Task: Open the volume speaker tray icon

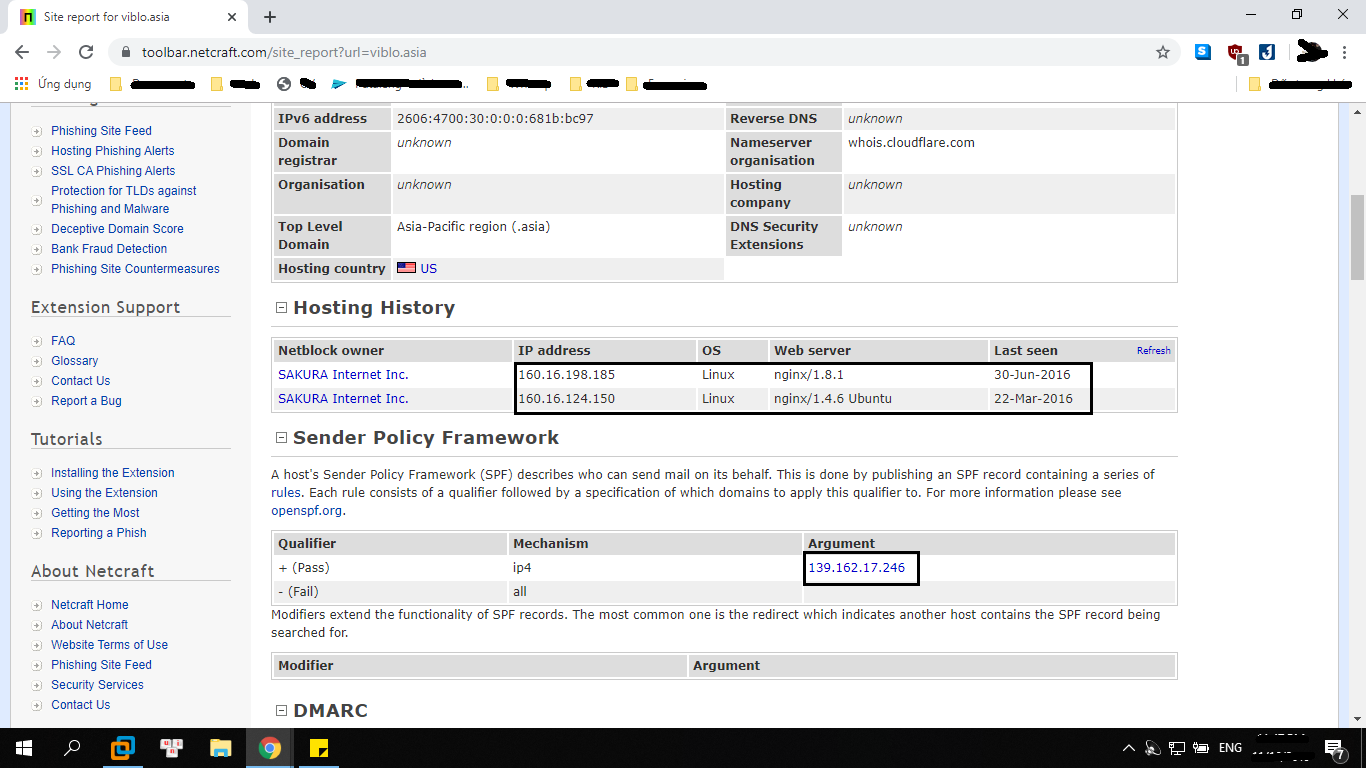Action: [x=1152, y=748]
